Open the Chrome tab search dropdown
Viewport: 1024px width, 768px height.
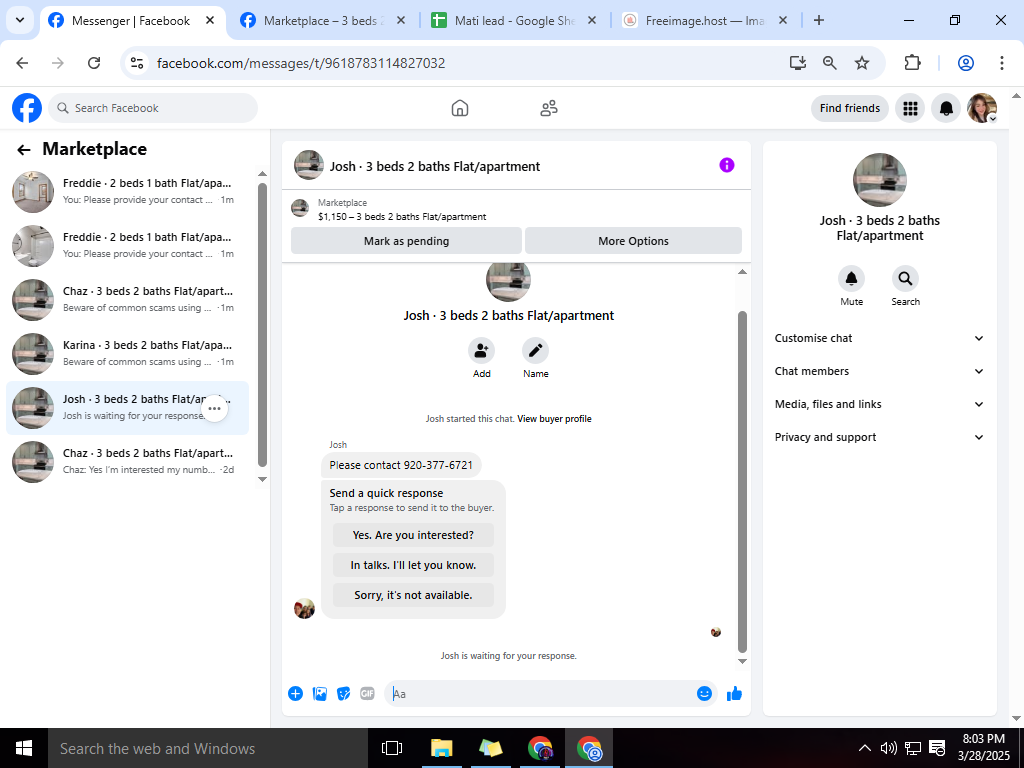coord(20,20)
